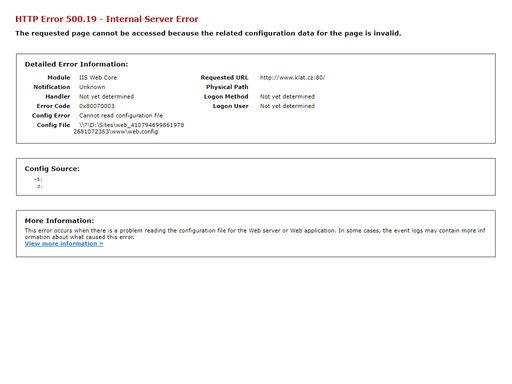Click the requested page cannot be accessed message
512x384 pixels.
pos(208,33)
